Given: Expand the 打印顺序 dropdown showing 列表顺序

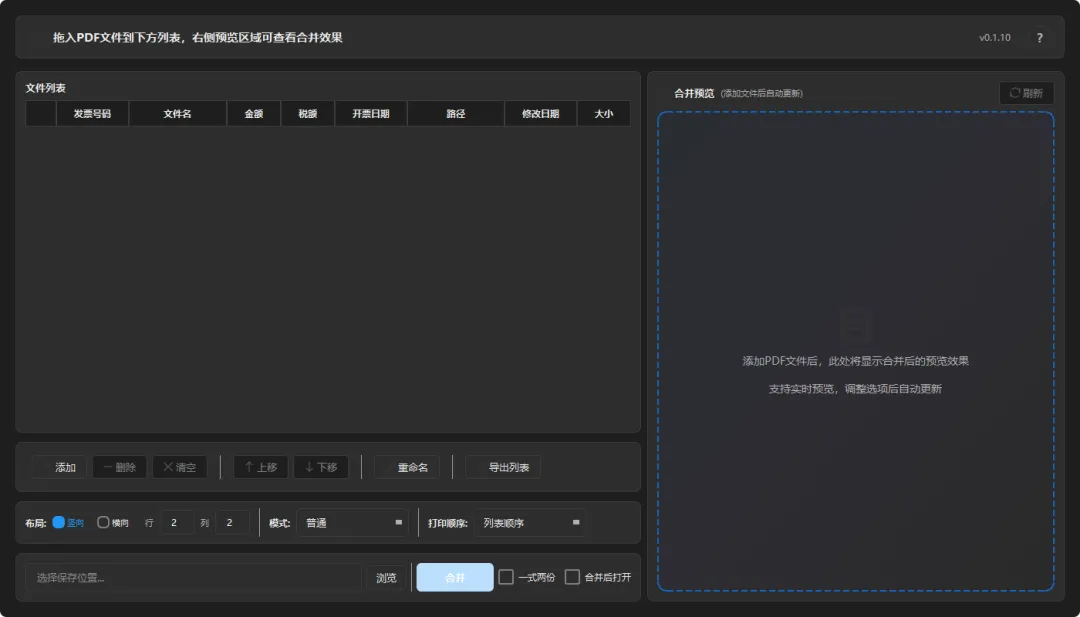Looking at the screenshot, I should click(530, 523).
